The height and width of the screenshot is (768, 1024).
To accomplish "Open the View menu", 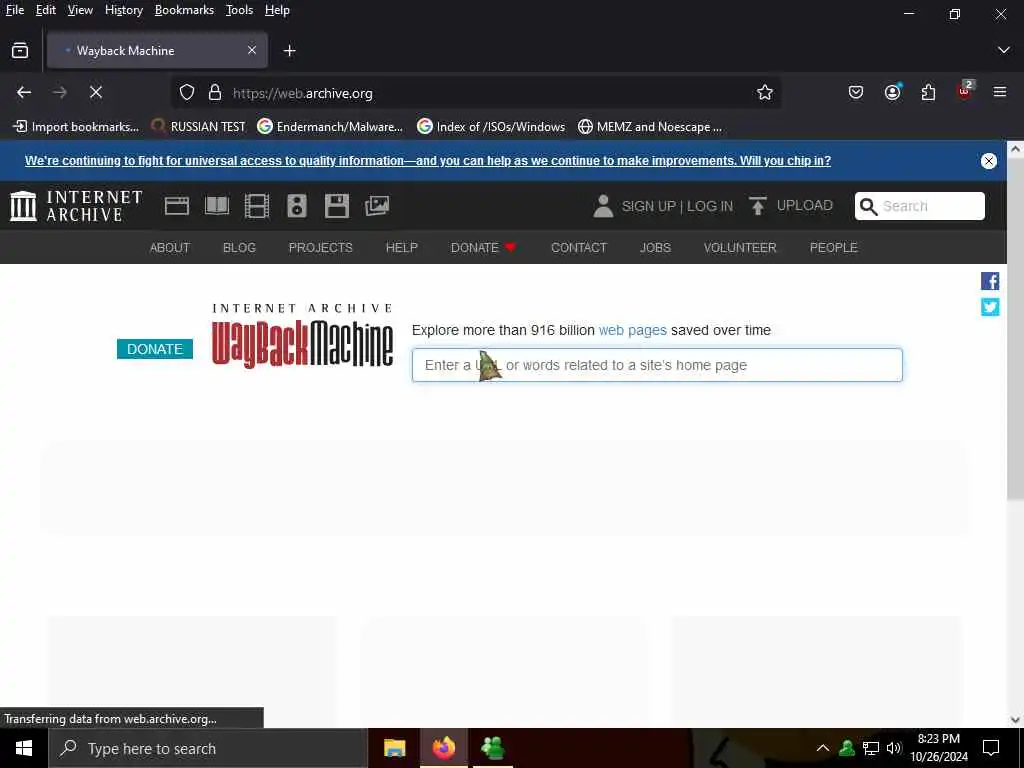I will click(80, 10).
